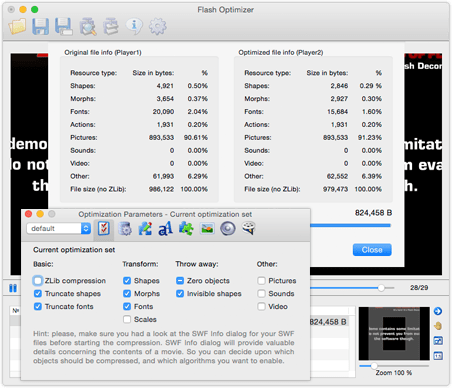Pause playback with the blue pause button
This screenshot has width=452, height=388.
[13, 288]
